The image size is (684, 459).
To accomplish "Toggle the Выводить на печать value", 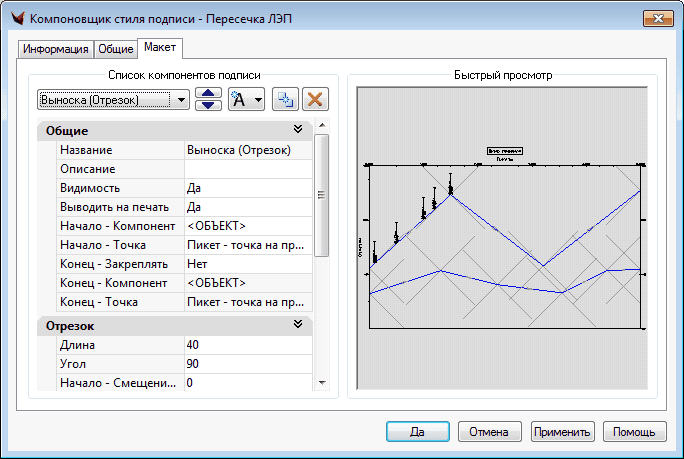I will tap(248, 207).
